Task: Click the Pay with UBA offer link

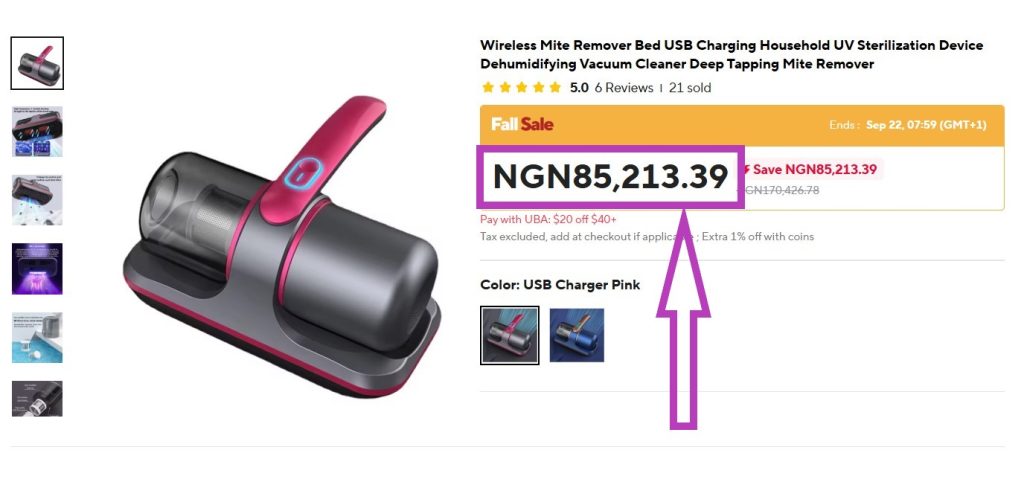Action: [x=548, y=219]
